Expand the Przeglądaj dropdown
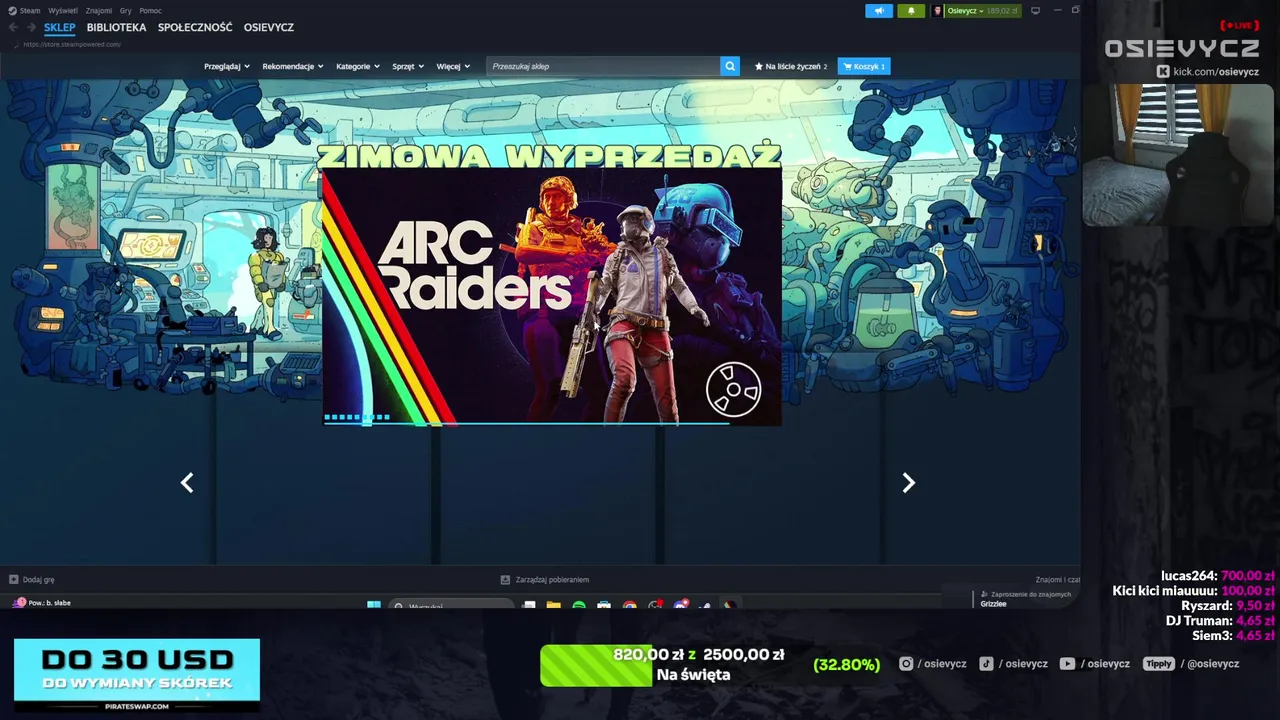The height and width of the screenshot is (720, 1280). (x=226, y=66)
